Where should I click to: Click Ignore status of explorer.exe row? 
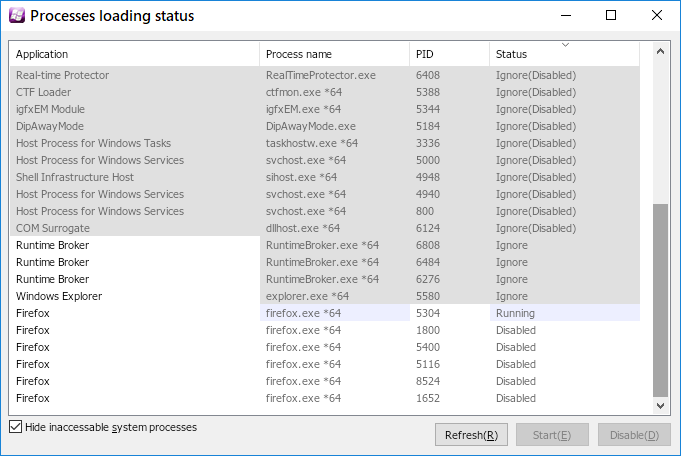512,296
